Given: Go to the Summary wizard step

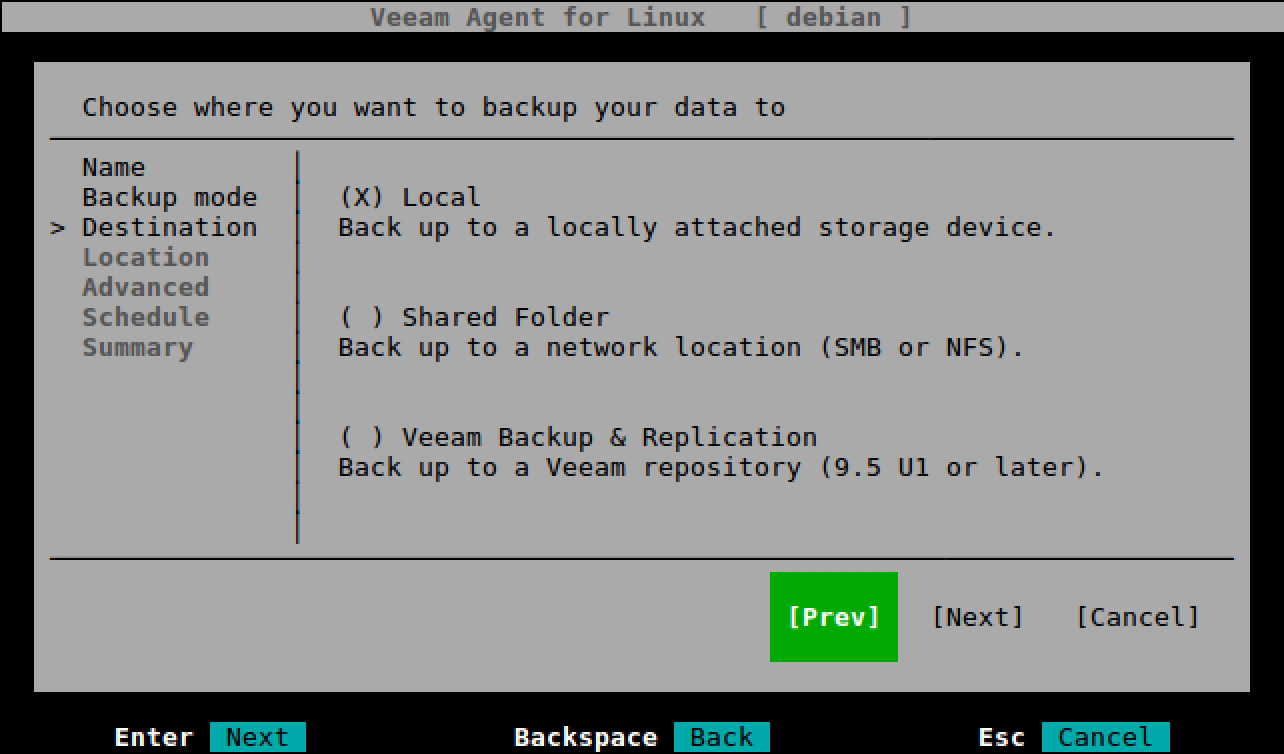Looking at the screenshot, I should 137,347.
